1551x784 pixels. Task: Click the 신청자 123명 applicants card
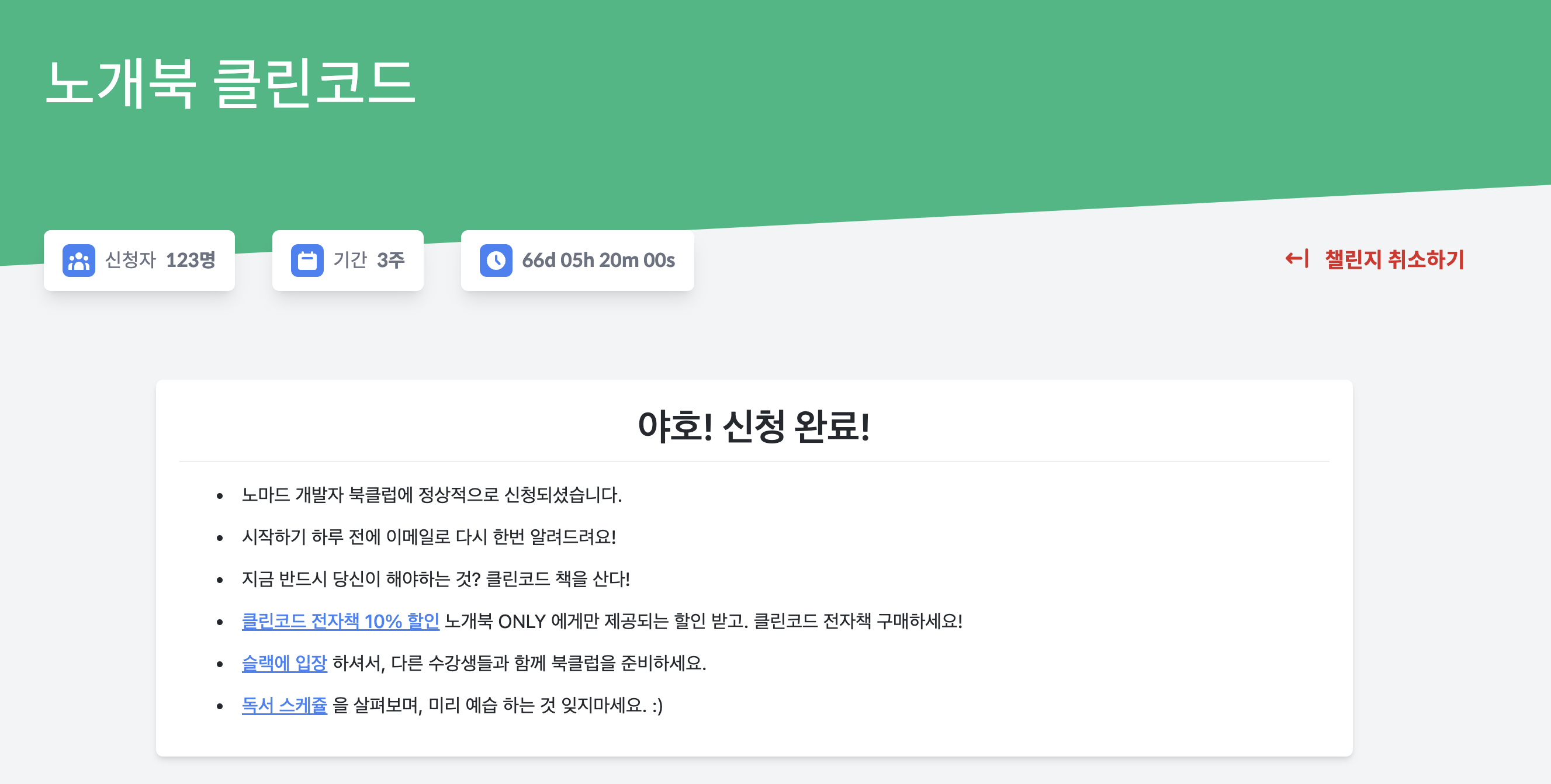pos(139,261)
